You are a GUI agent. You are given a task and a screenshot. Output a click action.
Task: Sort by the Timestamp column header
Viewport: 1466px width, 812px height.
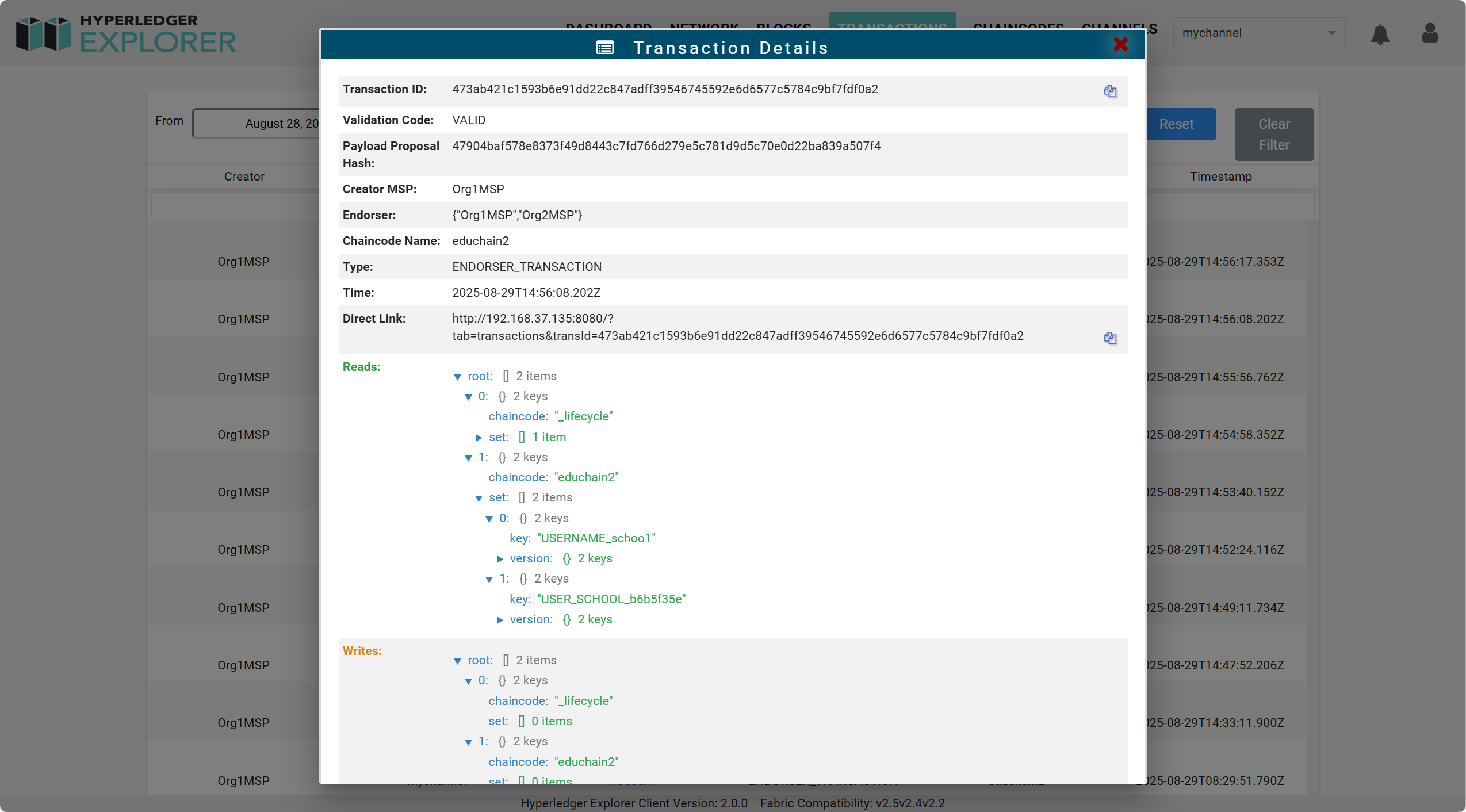pos(1220,177)
